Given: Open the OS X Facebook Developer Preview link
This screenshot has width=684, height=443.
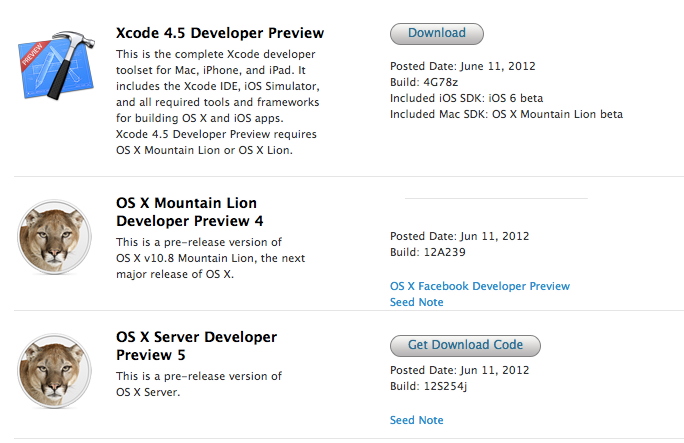Looking at the screenshot, I should (480, 286).
